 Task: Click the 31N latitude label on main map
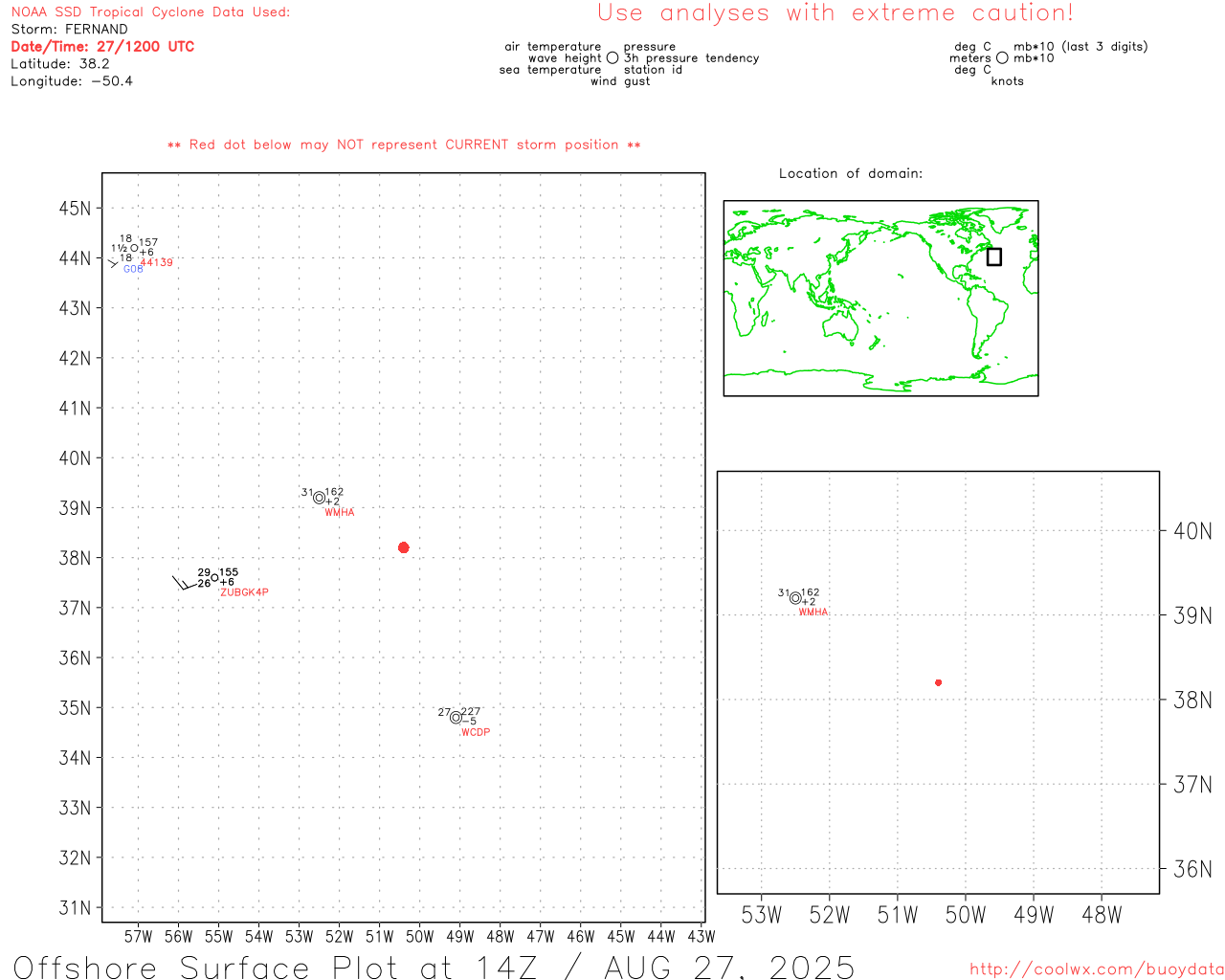tap(76, 907)
